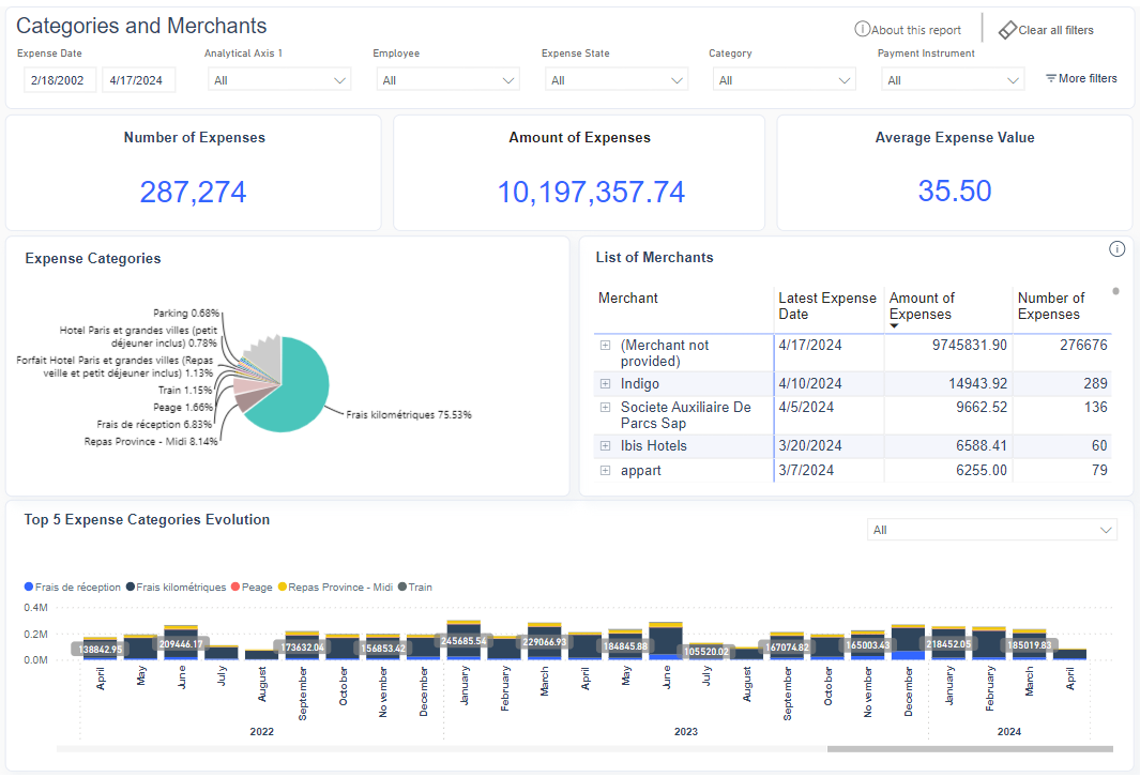
Task: Click the Frais de réception 6.83% label
Action: pyautogui.click(x=154, y=424)
